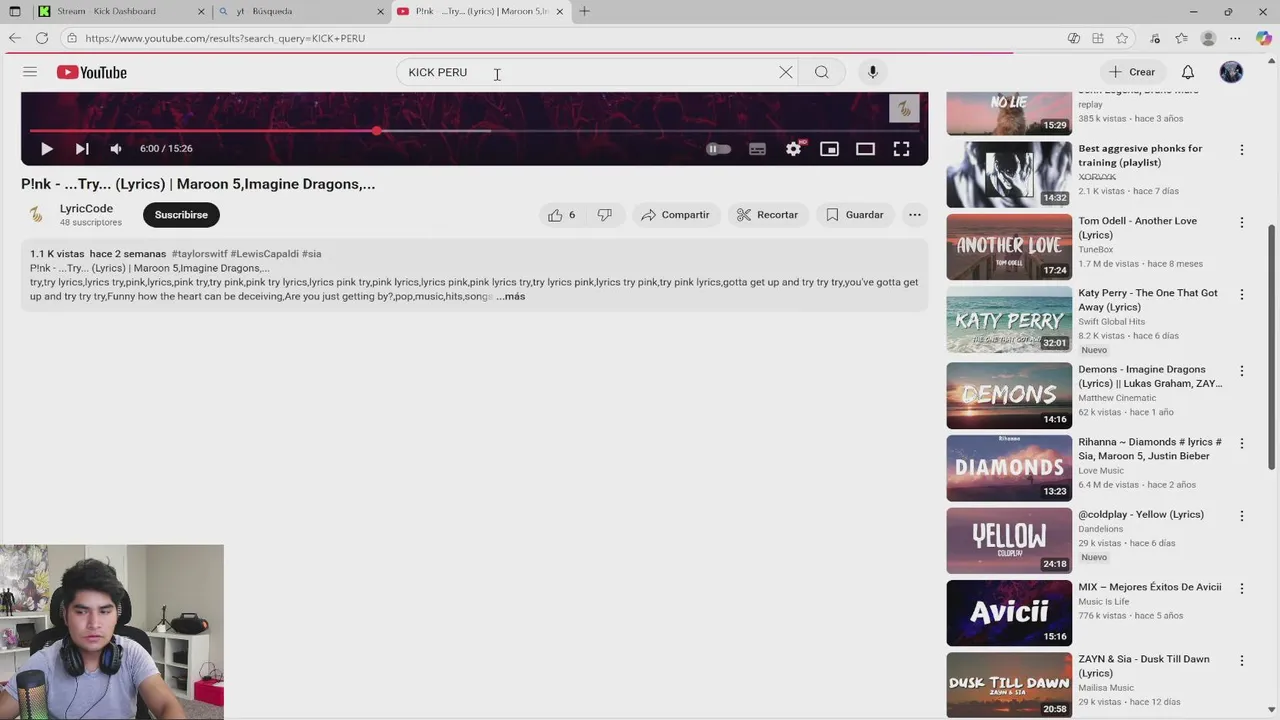The image size is (1280, 720).
Task: Open options for Best aggresive phonks video
Action: [1242, 150]
